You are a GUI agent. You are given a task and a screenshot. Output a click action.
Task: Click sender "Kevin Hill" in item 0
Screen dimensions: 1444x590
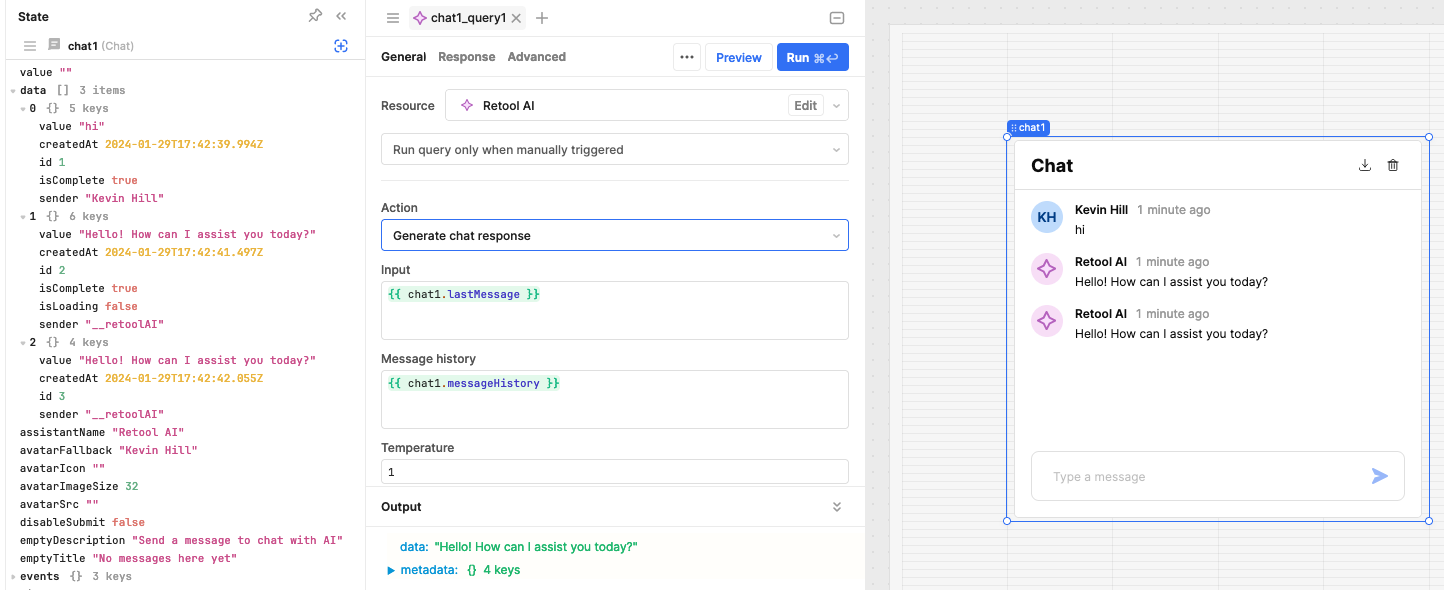pyautogui.click(x=124, y=198)
